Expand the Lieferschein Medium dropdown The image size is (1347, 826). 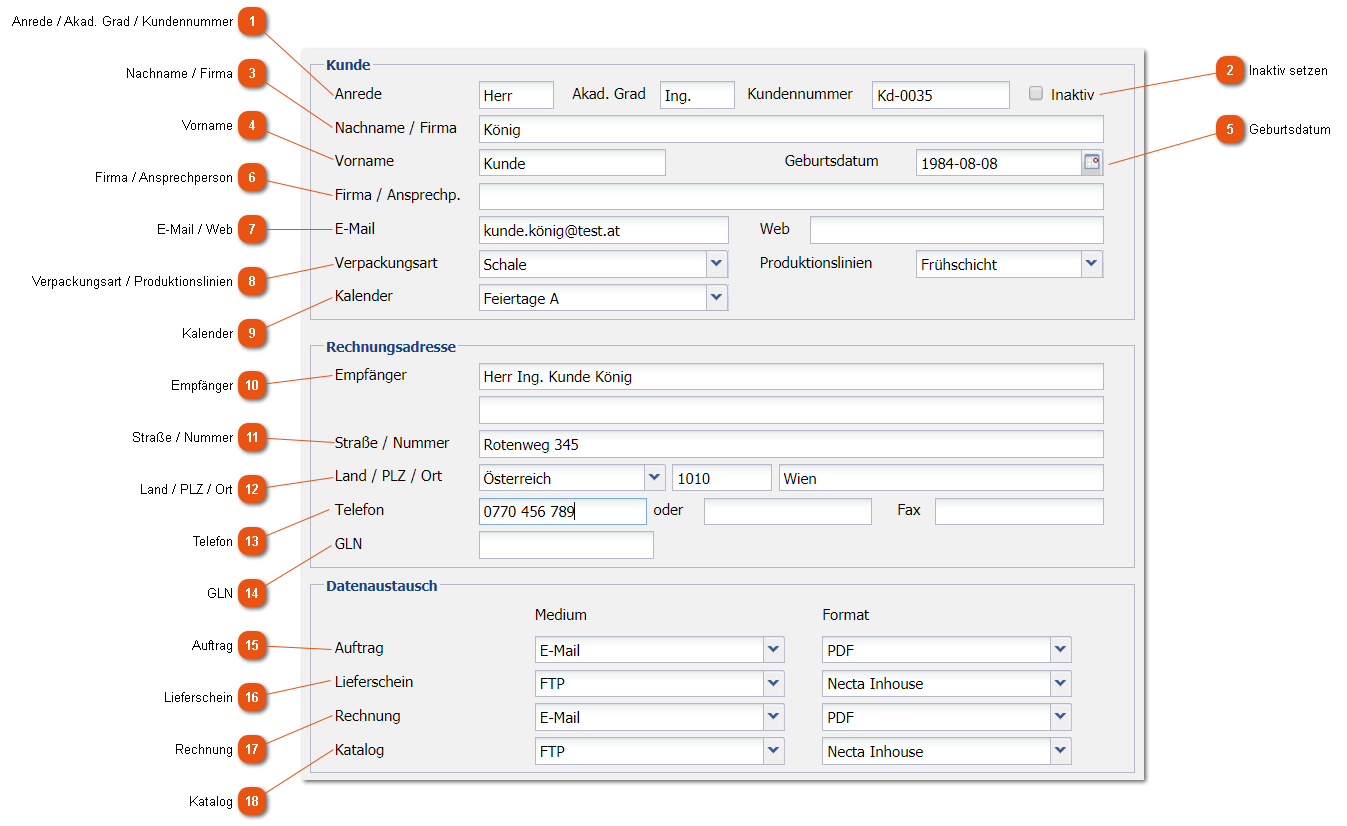(773, 684)
